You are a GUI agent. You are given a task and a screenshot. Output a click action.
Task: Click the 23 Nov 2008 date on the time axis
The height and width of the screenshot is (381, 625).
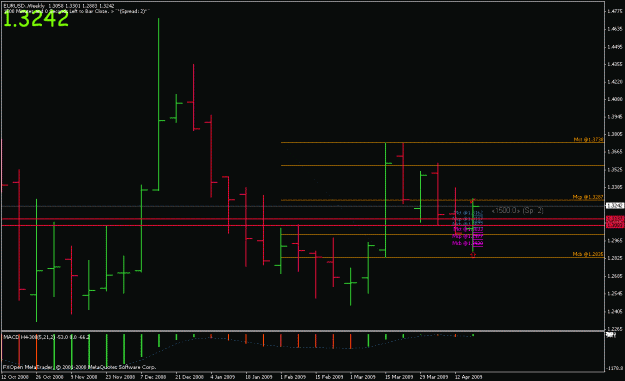(x=120, y=377)
